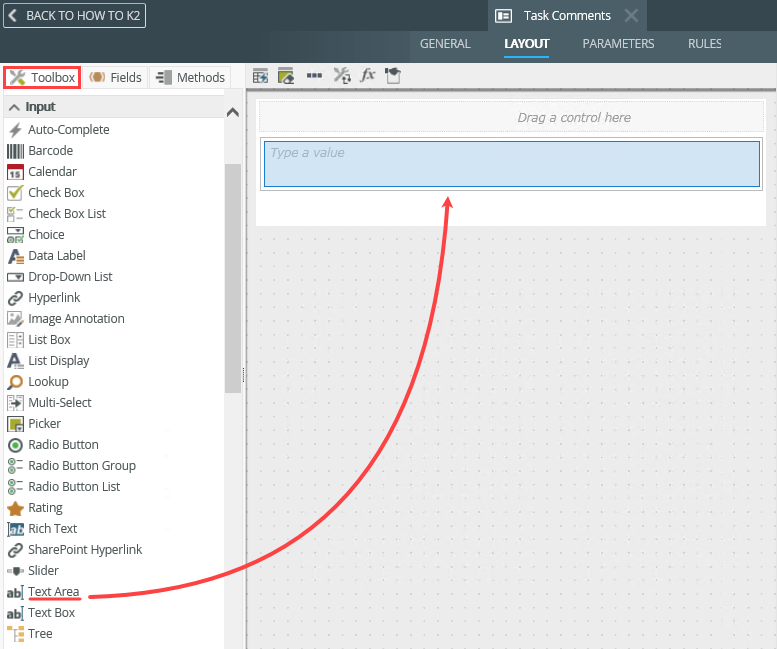The image size is (777, 649).
Task: Click the toolbox vertical scrollbar
Action: tap(232, 278)
